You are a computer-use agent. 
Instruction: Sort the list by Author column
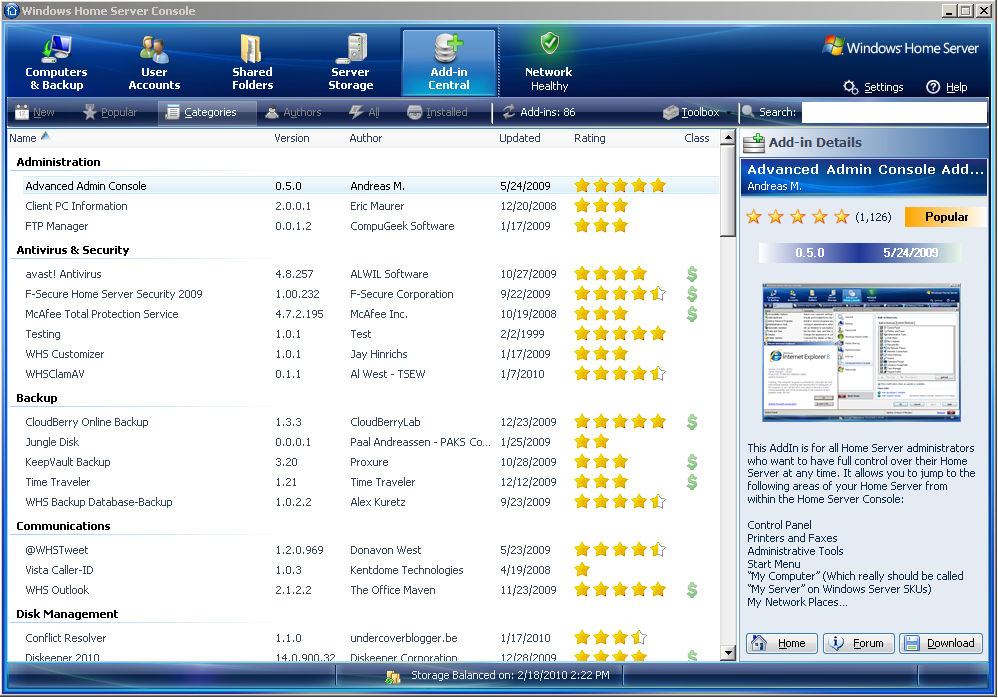point(365,138)
